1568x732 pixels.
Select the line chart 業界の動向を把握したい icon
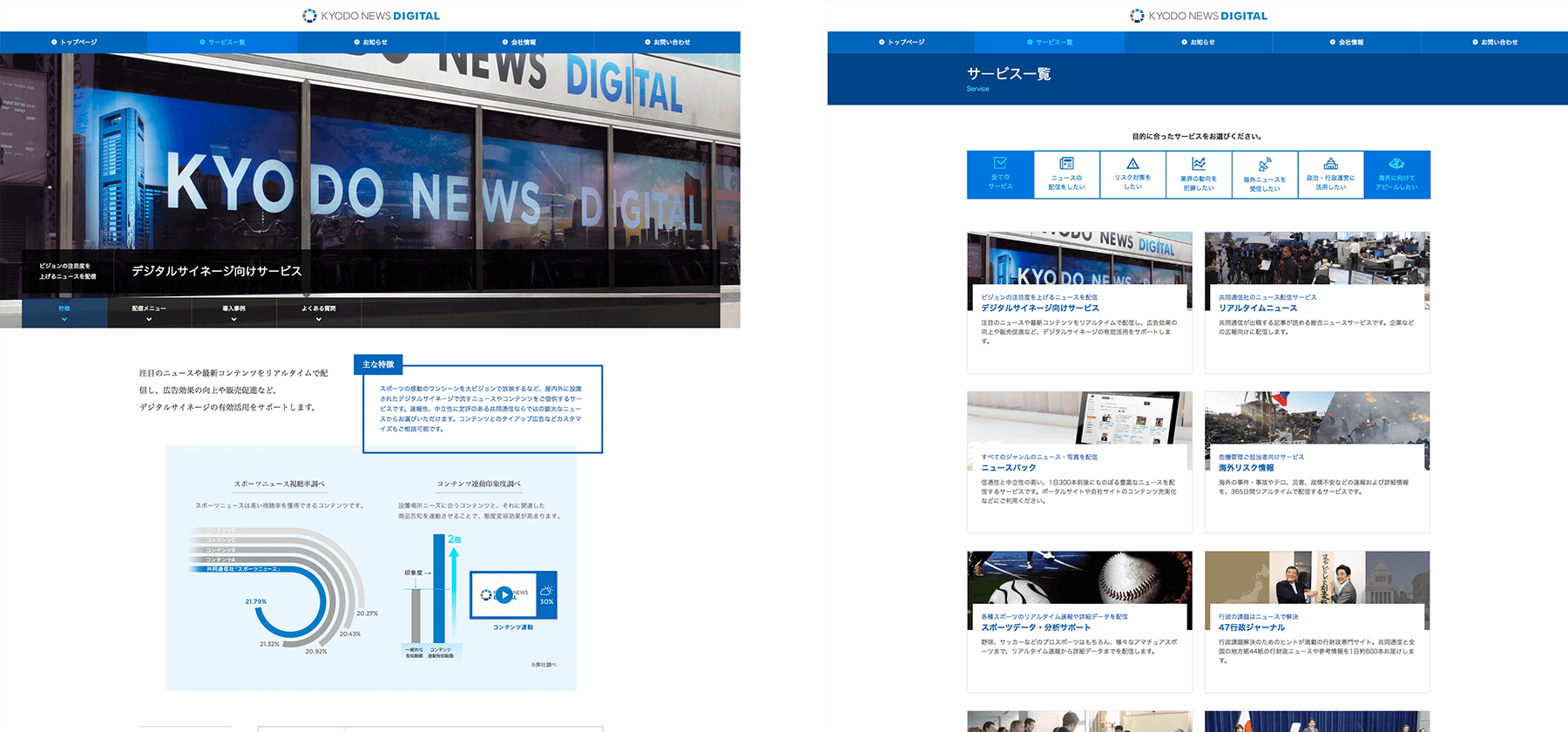tap(1199, 164)
